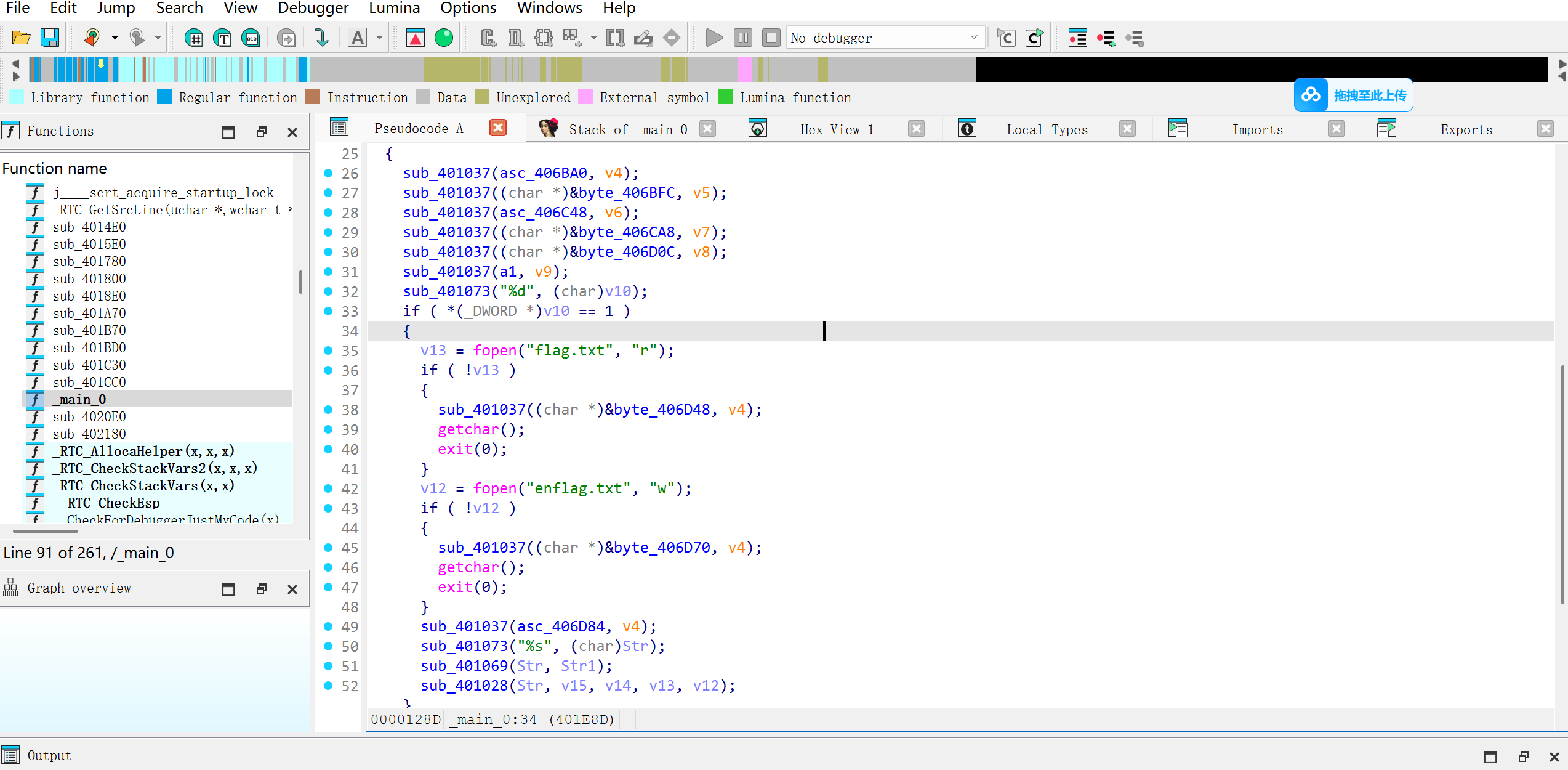The image size is (1568, 770).
Task: Click the green circle toolbar icon
Action: tap(444, 38)
